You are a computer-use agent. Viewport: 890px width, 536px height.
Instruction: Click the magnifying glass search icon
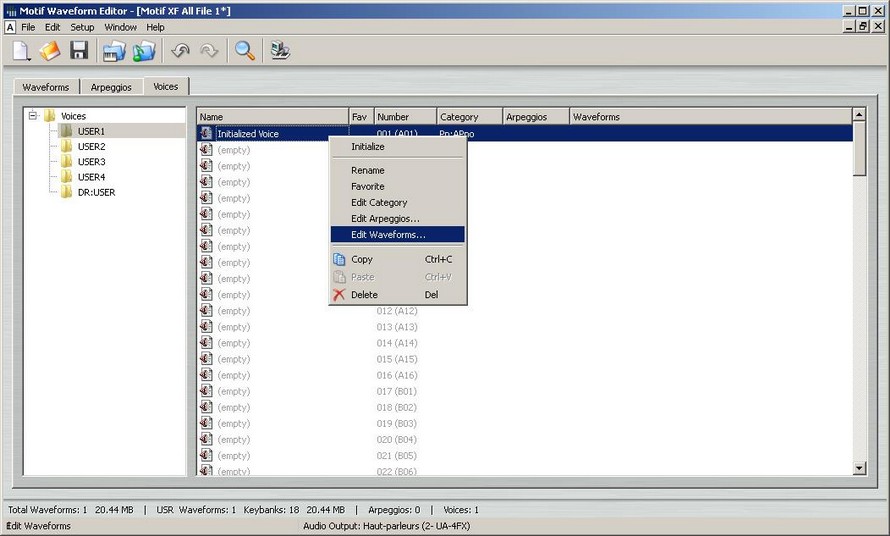point(244,51)
